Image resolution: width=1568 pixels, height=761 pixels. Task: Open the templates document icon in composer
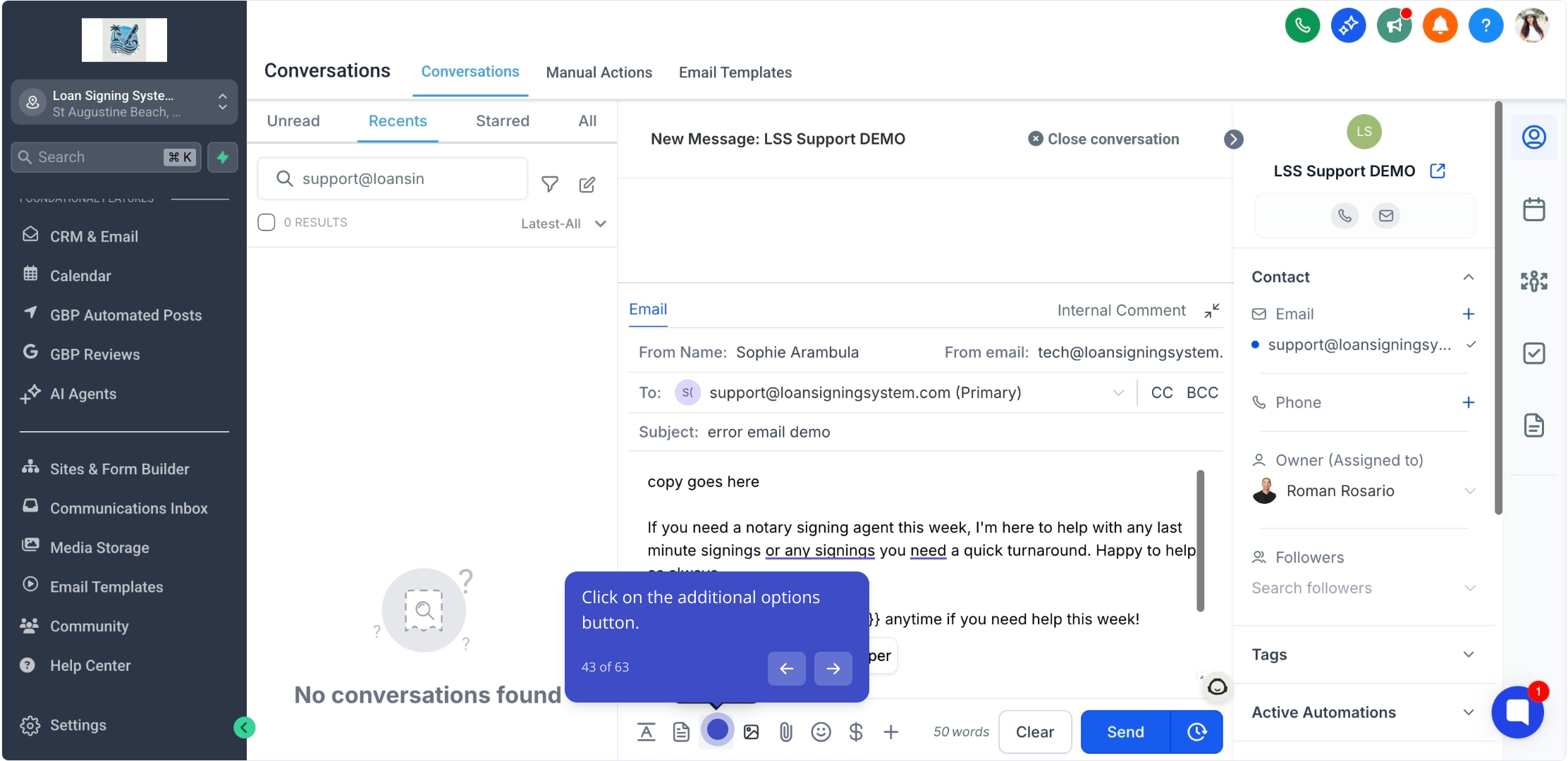(x=681, y=732)
